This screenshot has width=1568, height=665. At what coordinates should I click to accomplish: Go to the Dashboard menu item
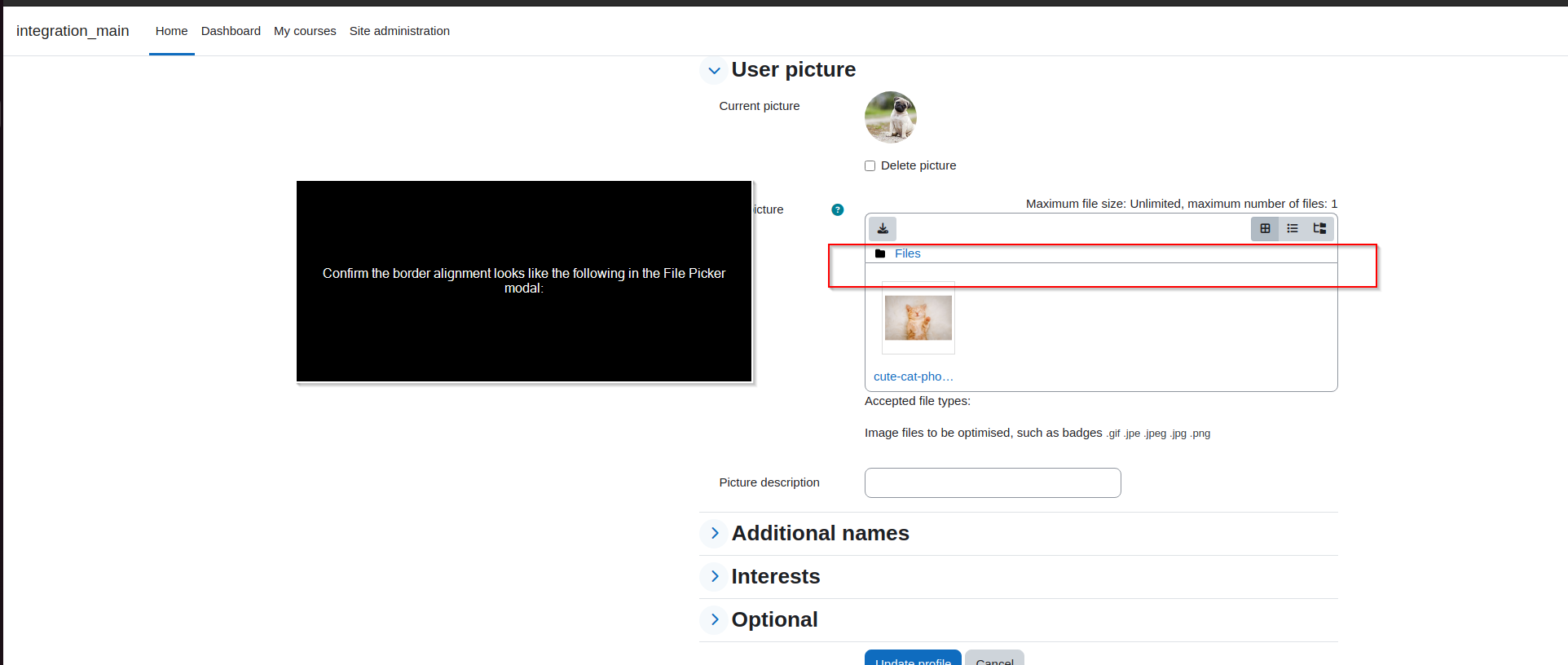coord(231,31)
